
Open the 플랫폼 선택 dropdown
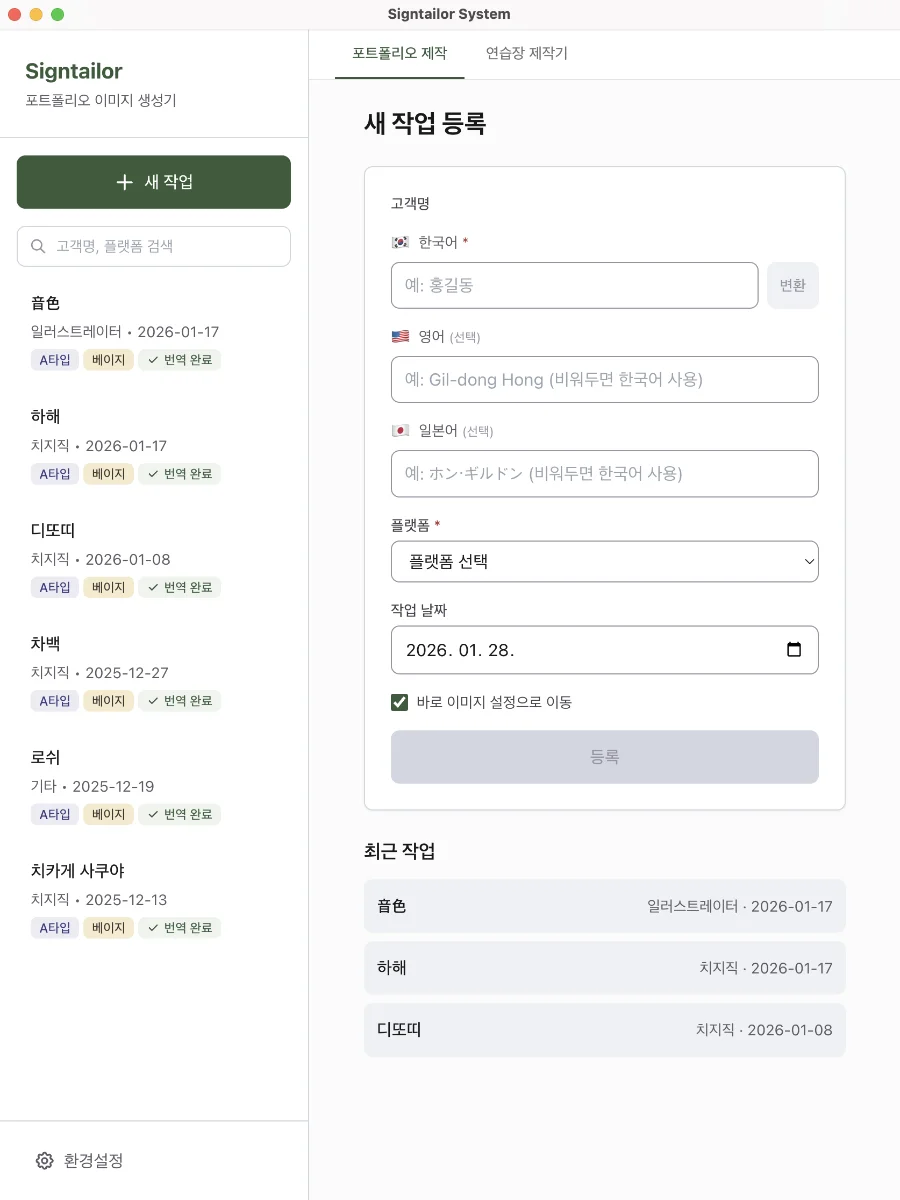pos(604,561)
